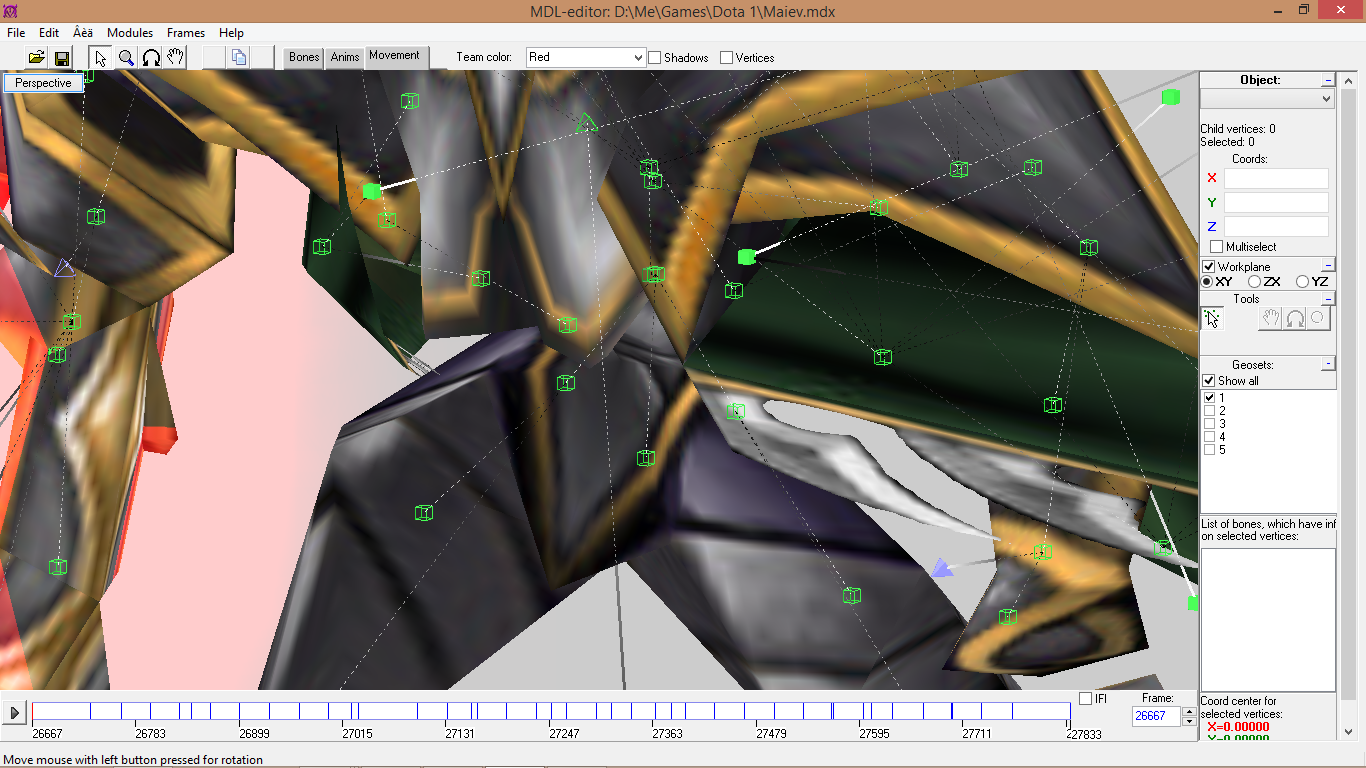Viewport: 1366px width, 768px height.
Task: Select the rotate view tool in toolbar
Action: [x=151, y=58]
